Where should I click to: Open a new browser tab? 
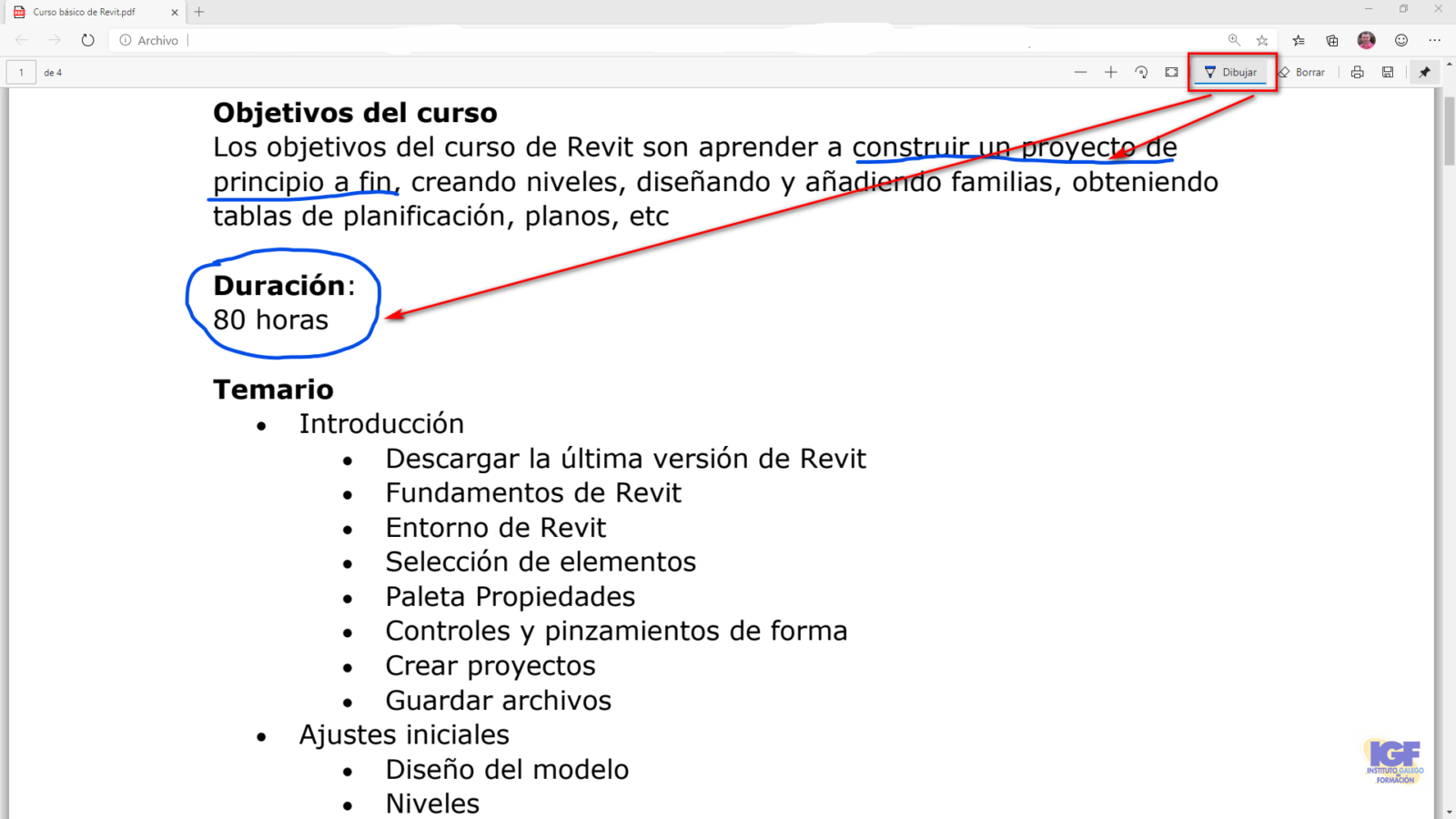[199, 12]
